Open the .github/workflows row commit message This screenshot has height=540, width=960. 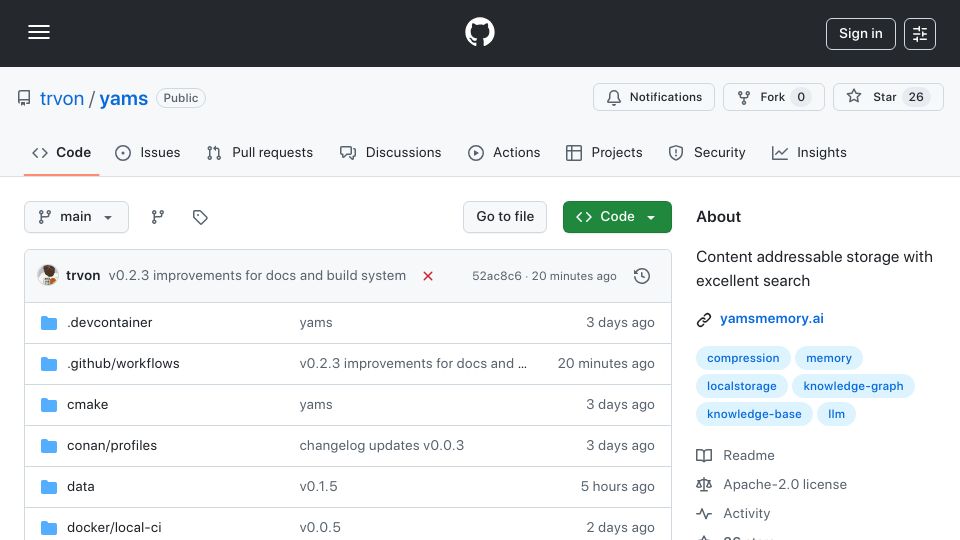pyautogui.click(x=413, y=364)
